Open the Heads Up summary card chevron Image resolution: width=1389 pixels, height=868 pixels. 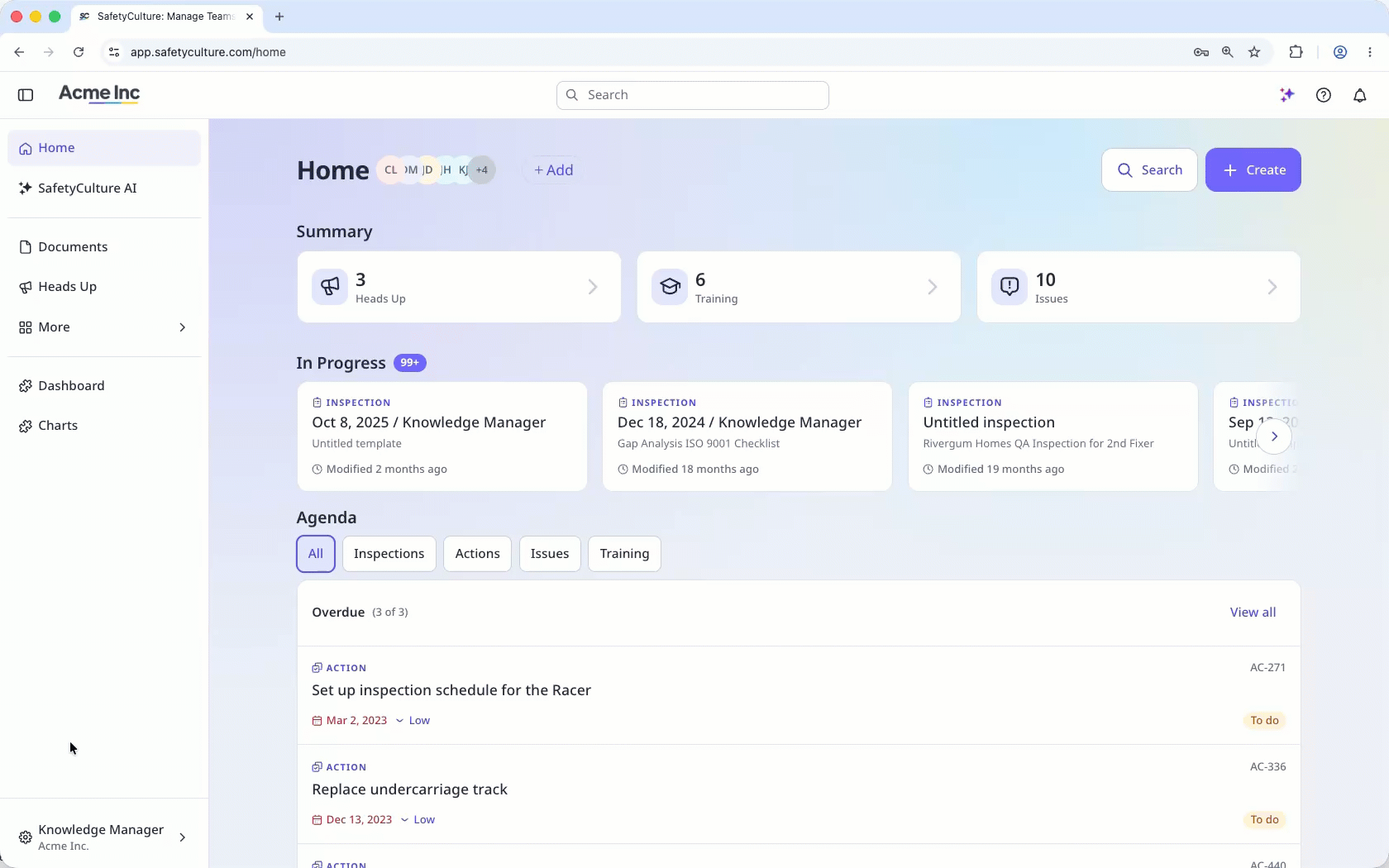(593, 287)
